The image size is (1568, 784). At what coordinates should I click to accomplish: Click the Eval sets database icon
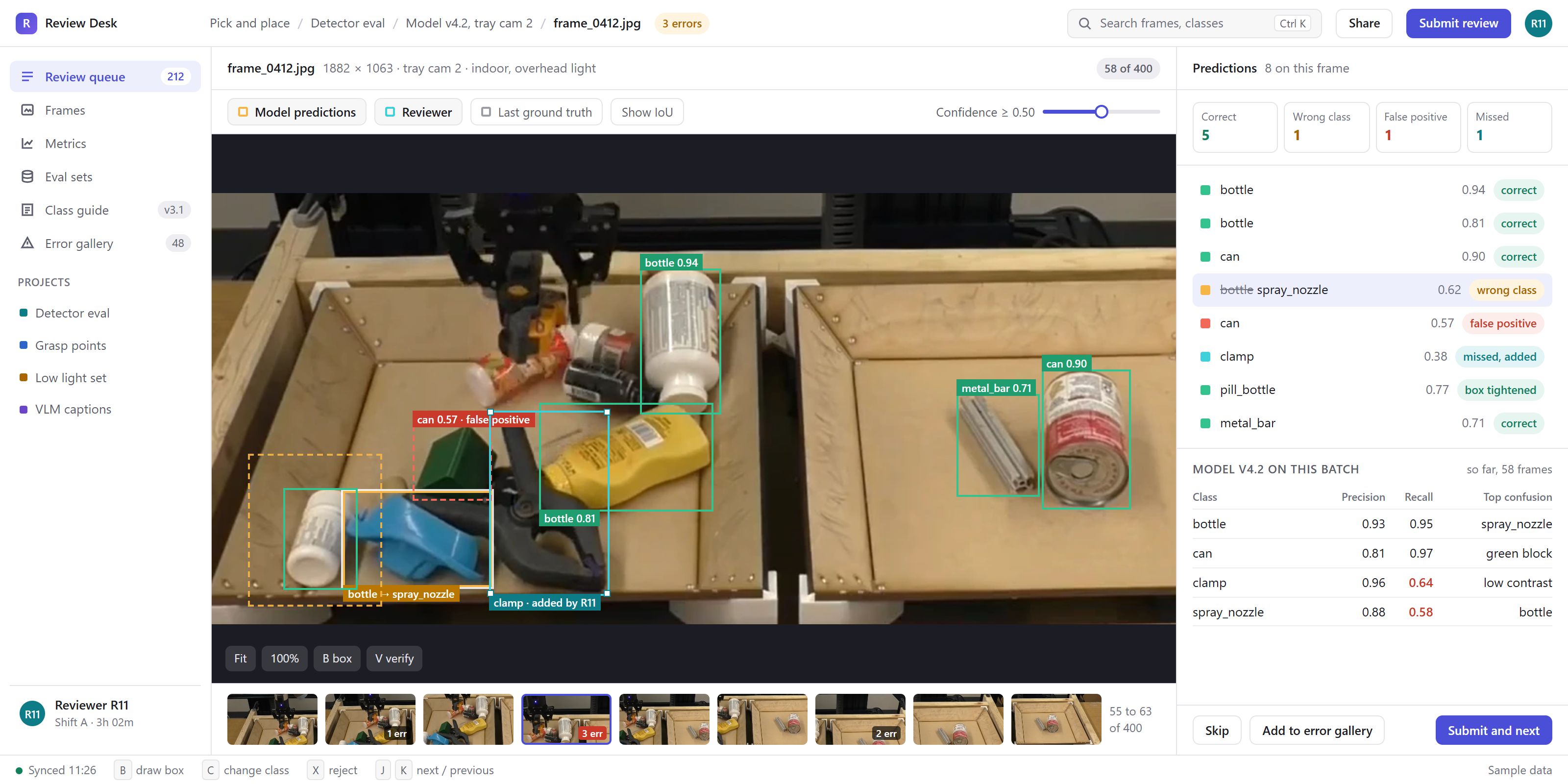point(27,176)
